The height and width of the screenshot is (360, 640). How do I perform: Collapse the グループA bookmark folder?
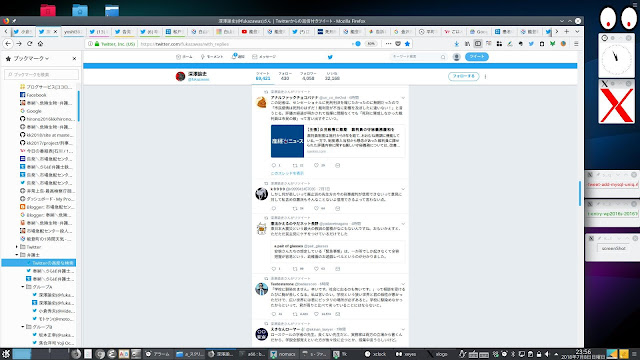pyautogui.click(x=23, y=287)
